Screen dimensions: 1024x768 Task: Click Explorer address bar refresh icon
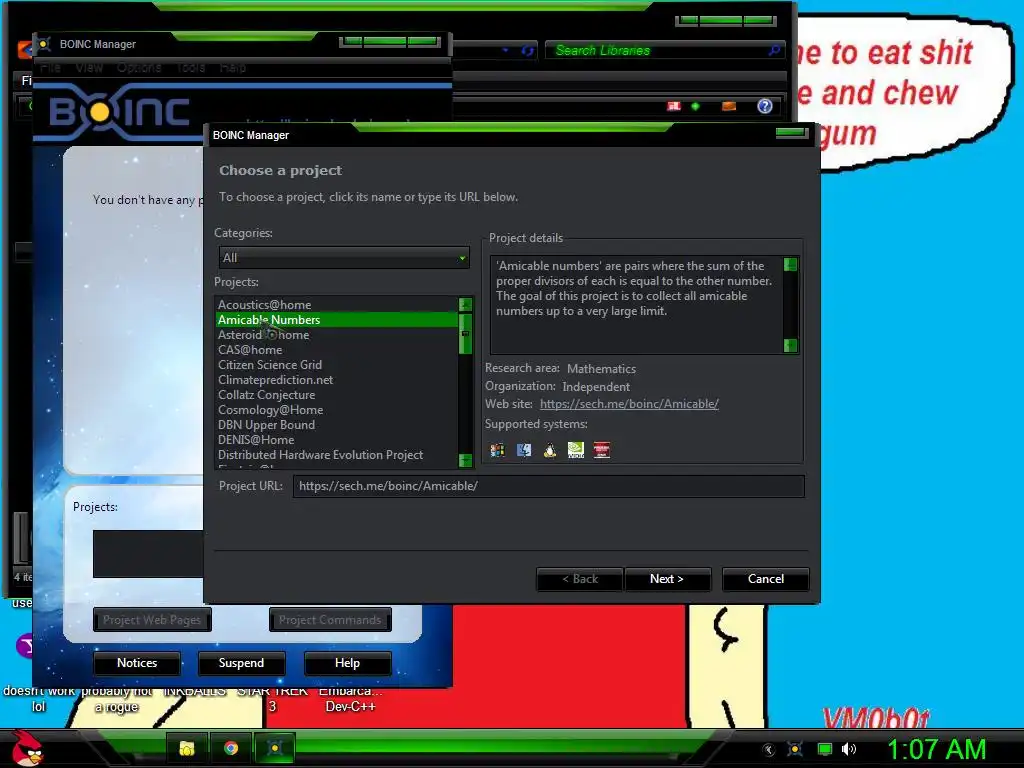(528, 50)
